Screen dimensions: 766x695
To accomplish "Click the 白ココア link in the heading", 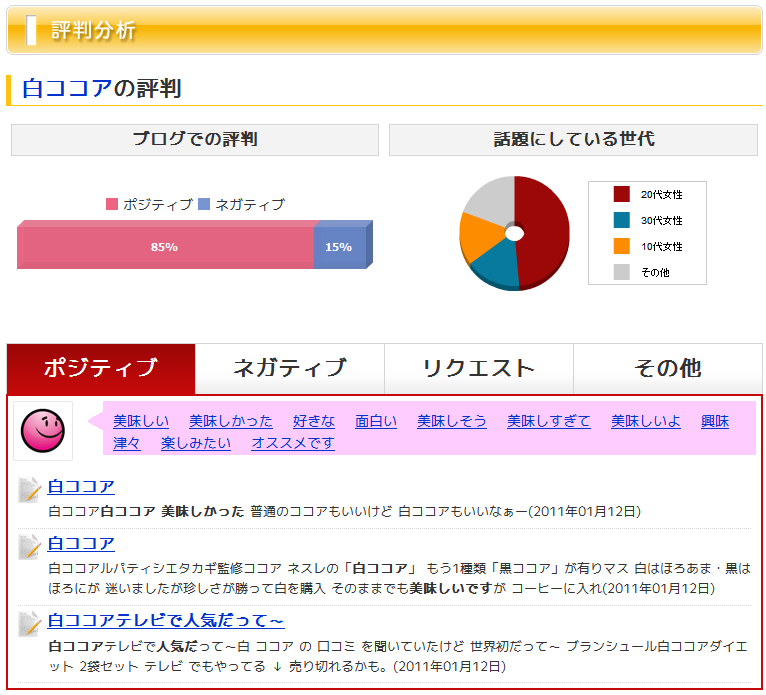I will tap(67, 88).
